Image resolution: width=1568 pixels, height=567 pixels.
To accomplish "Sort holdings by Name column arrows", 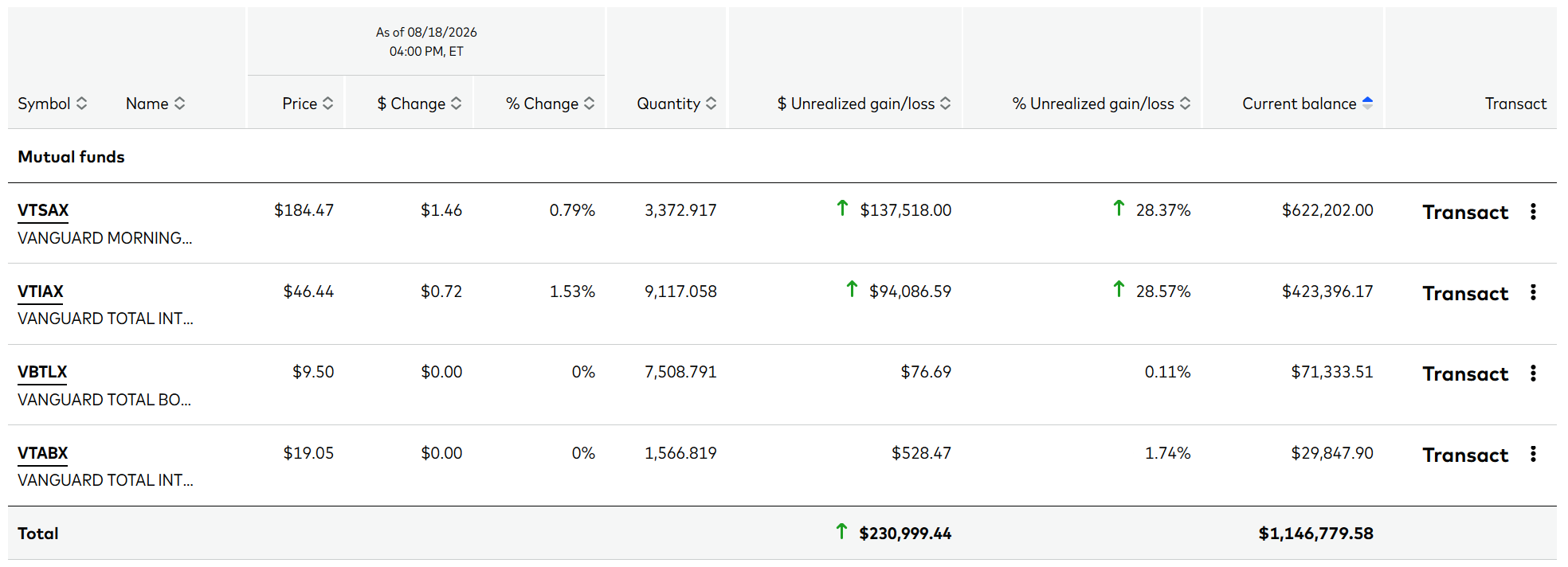I will pyautogui.click(x=179, y=104).
